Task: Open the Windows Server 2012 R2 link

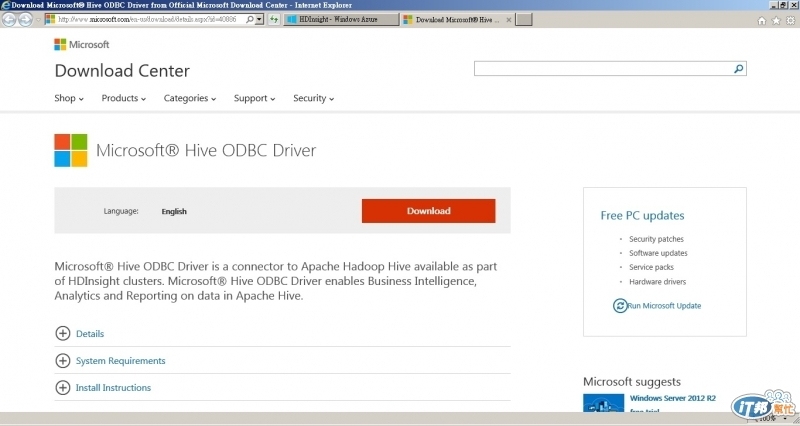Action: [672, 398]
